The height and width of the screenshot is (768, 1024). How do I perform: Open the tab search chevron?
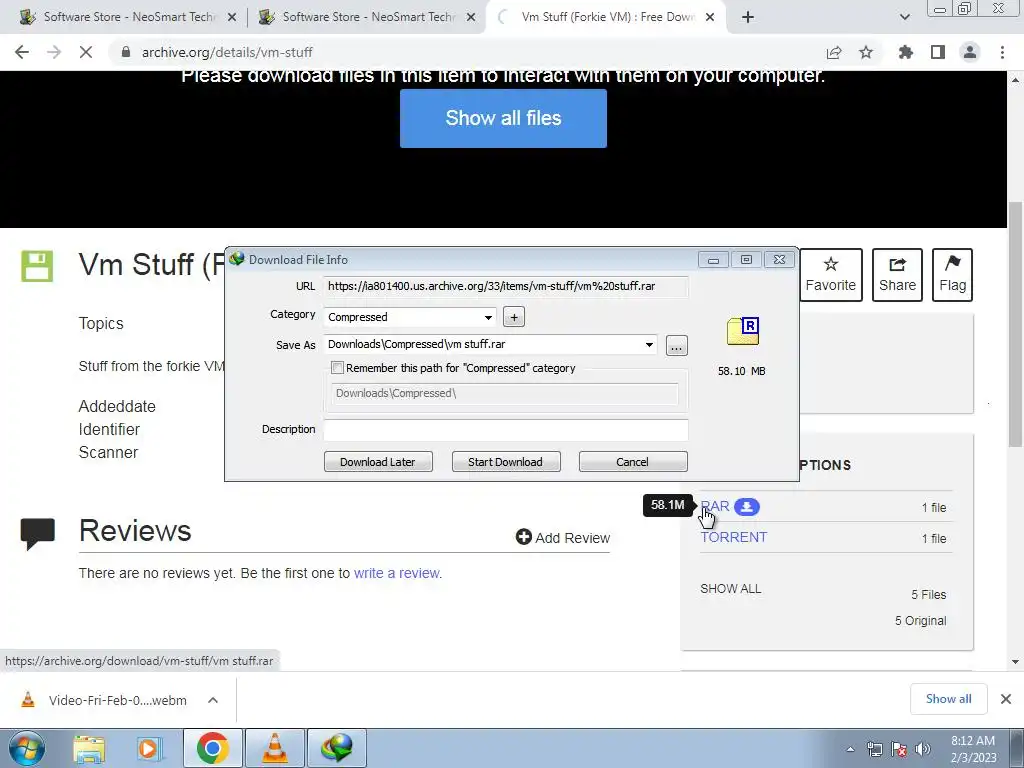pos(904,18)
